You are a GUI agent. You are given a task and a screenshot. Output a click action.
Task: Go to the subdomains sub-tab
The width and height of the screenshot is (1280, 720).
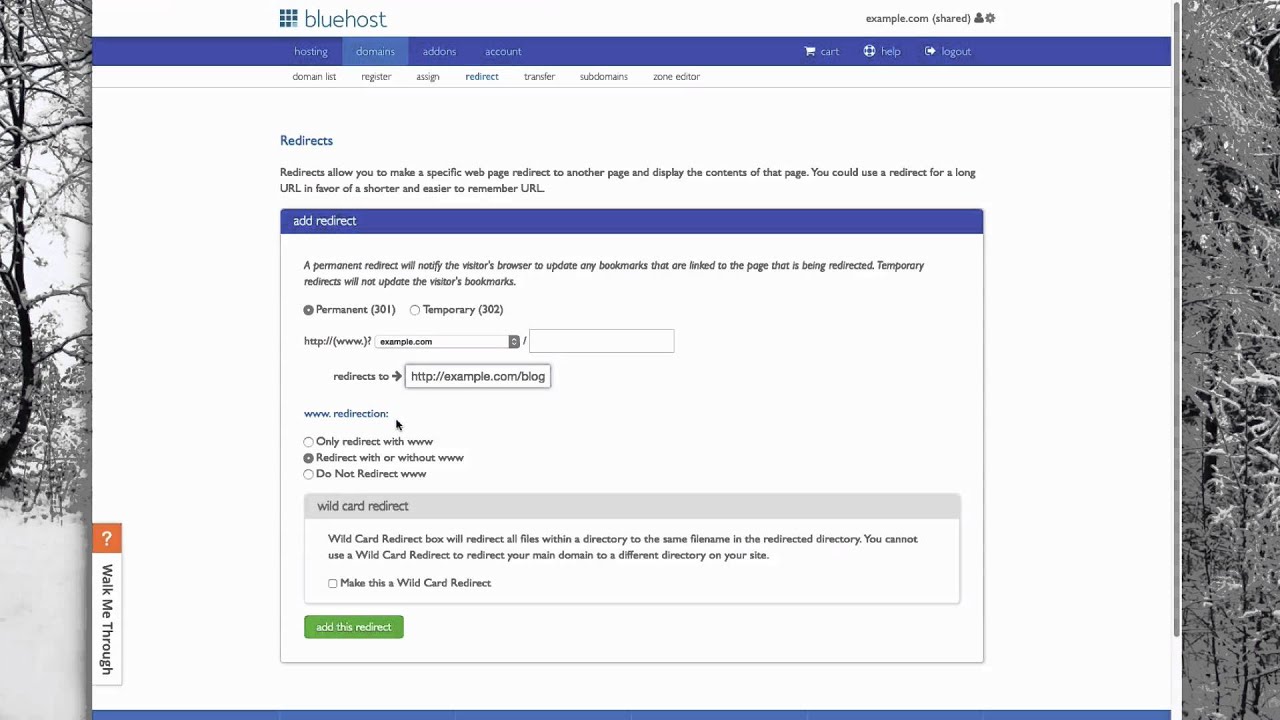pos(603,76)
